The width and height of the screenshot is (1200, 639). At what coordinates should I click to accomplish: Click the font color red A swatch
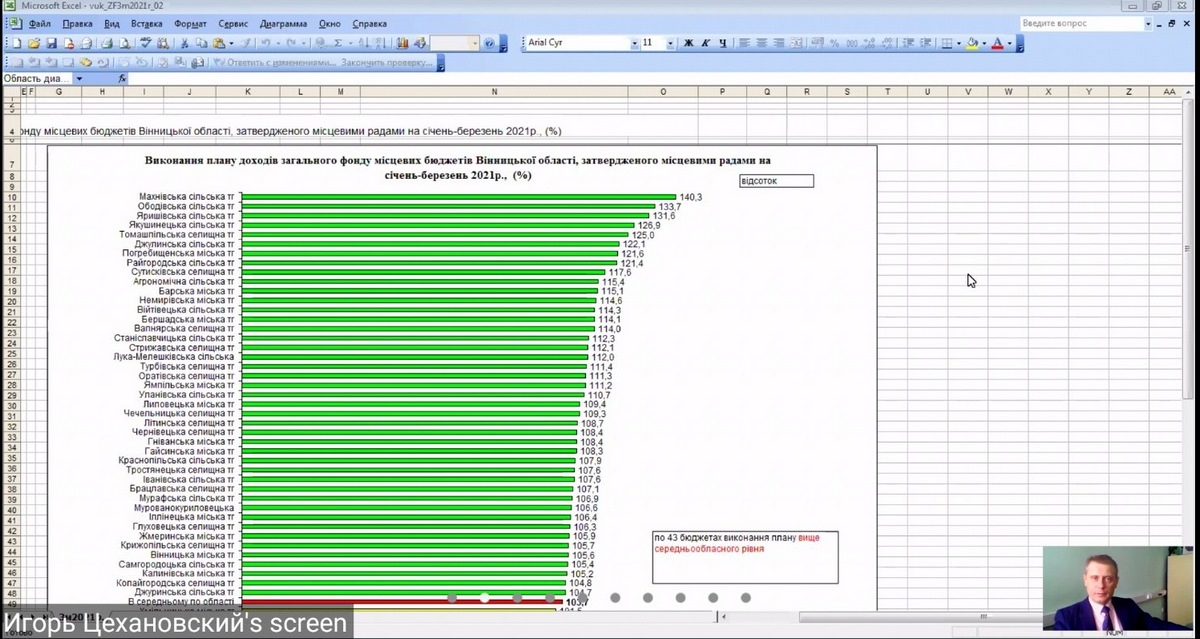[x=997, y=43]
